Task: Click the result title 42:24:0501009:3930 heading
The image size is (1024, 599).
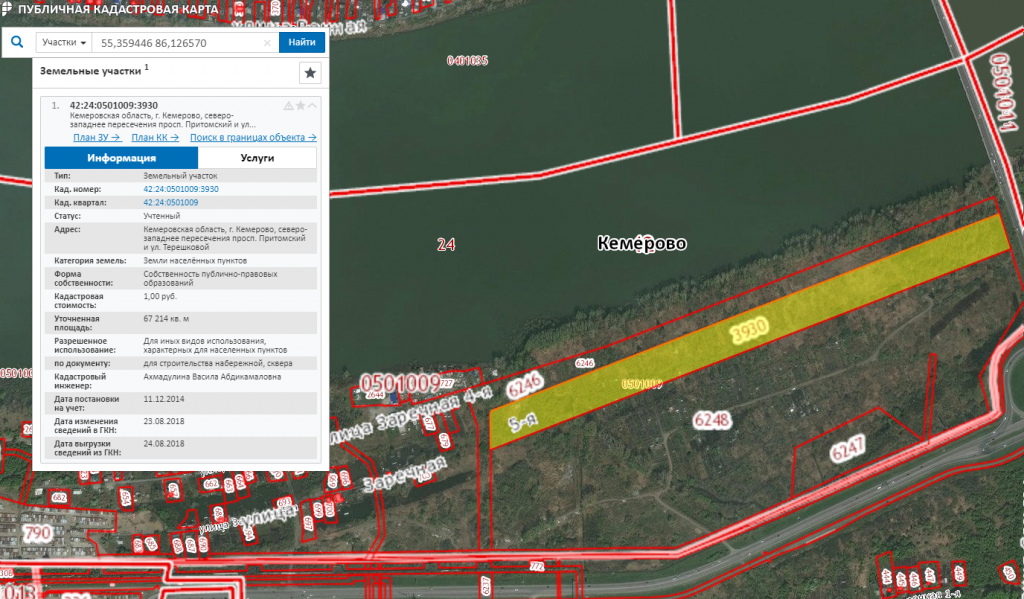Action: [x=114, y=106]
